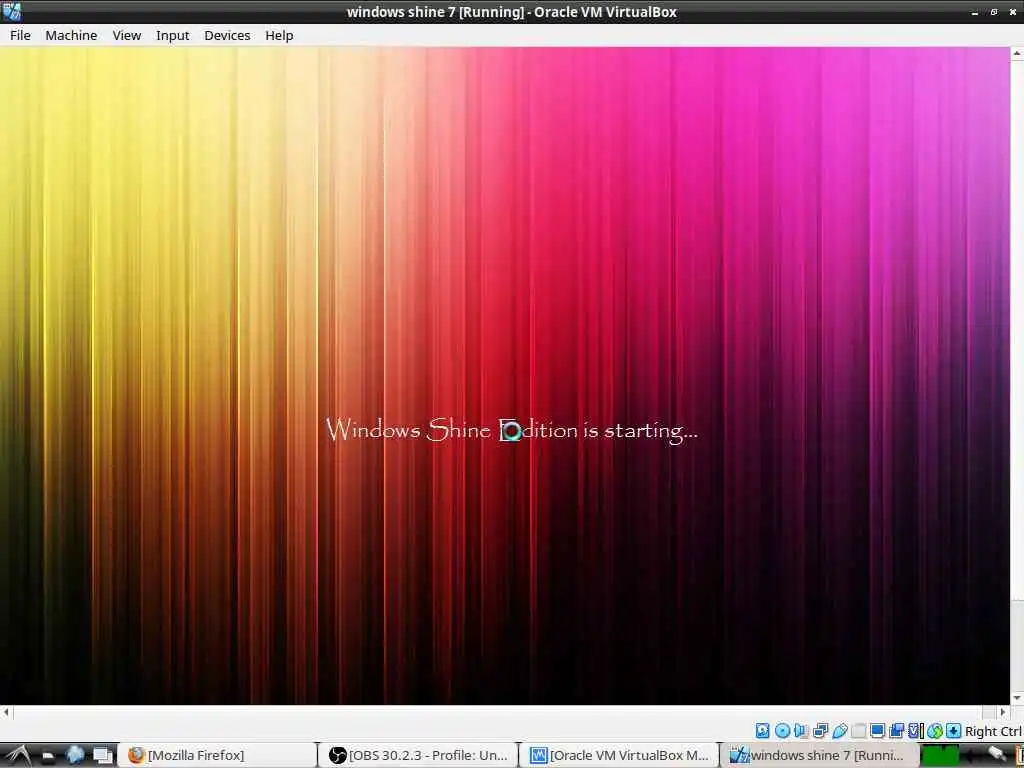Open the Machine menu
1024x768 pixels.
pos(71,35)
